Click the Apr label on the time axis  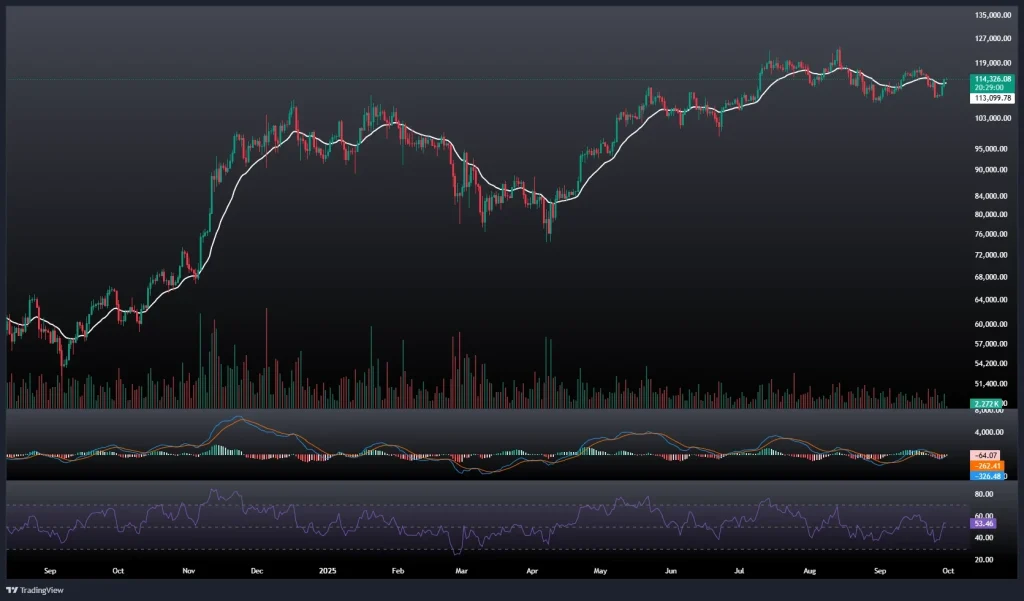click(x=532, y=571)
